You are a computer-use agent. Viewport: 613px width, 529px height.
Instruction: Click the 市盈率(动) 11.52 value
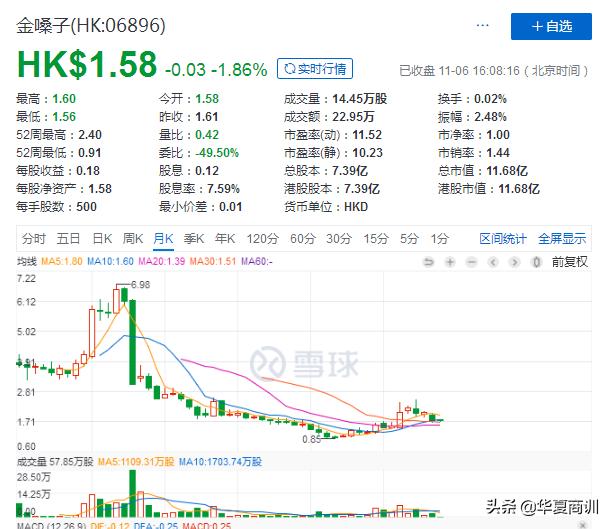tap(367, 135)
